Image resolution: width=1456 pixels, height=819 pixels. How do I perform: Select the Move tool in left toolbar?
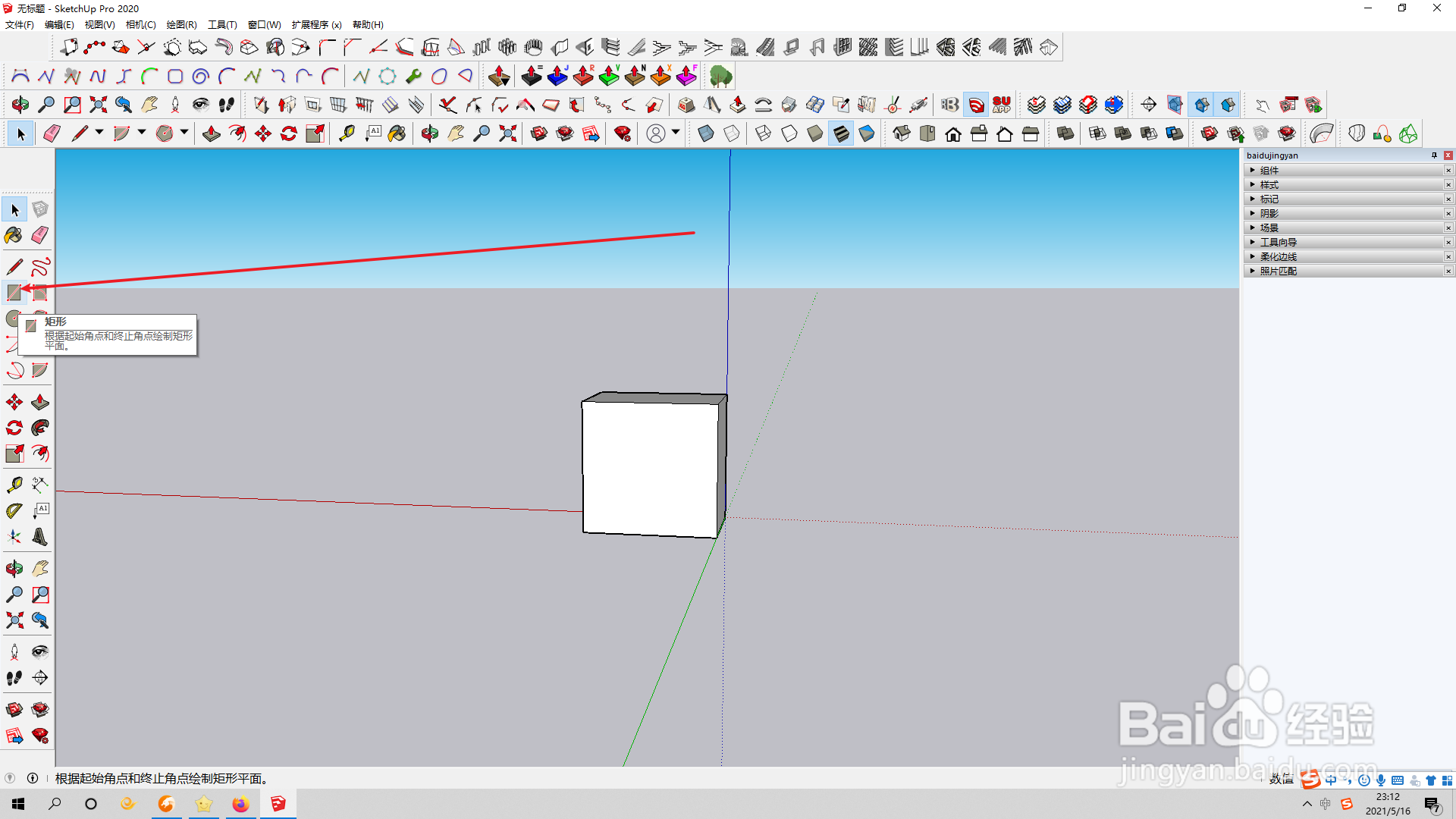pos(14,402)
